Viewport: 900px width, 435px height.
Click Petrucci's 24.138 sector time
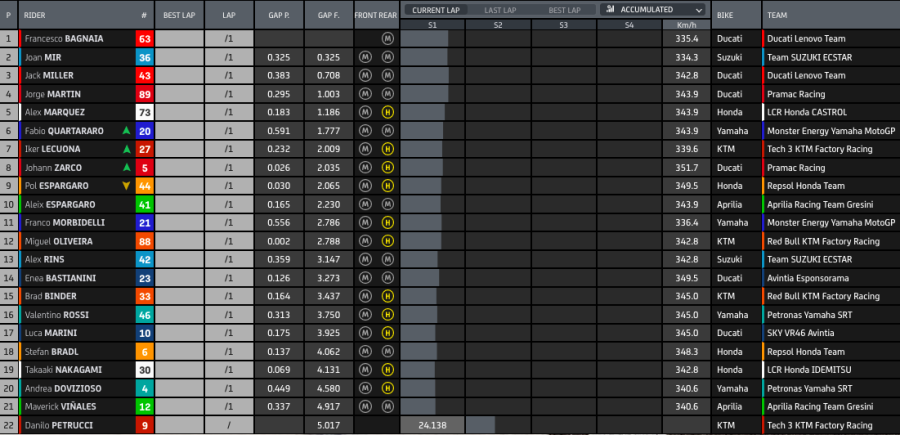tap(432, 424)
